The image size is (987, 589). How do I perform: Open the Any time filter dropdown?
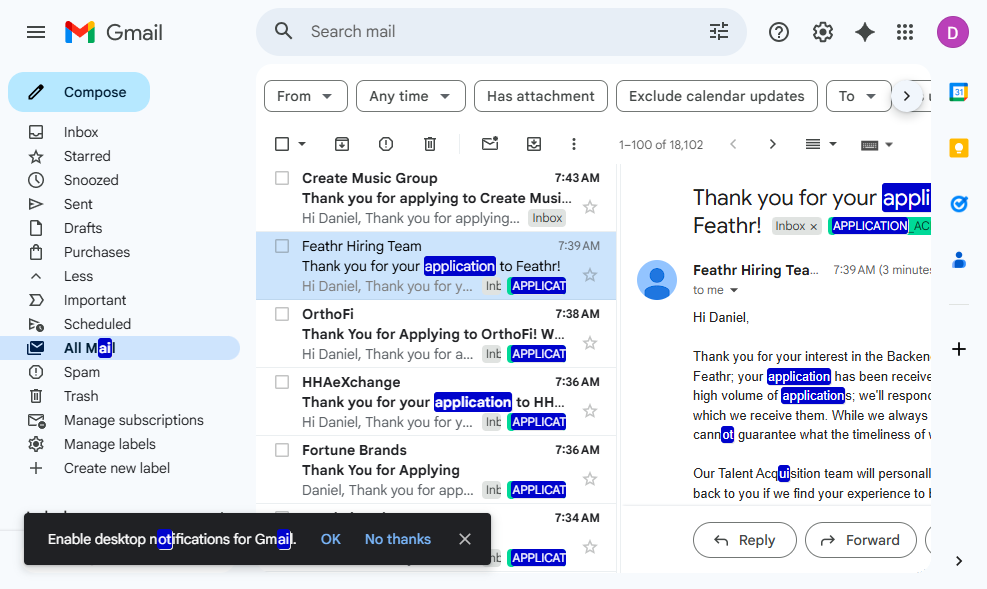[x=410, y=96]
